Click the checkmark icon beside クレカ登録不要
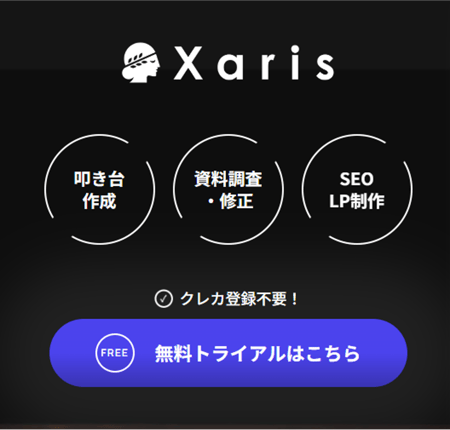Viewport: 450px width, 430px height. [163, 299]
